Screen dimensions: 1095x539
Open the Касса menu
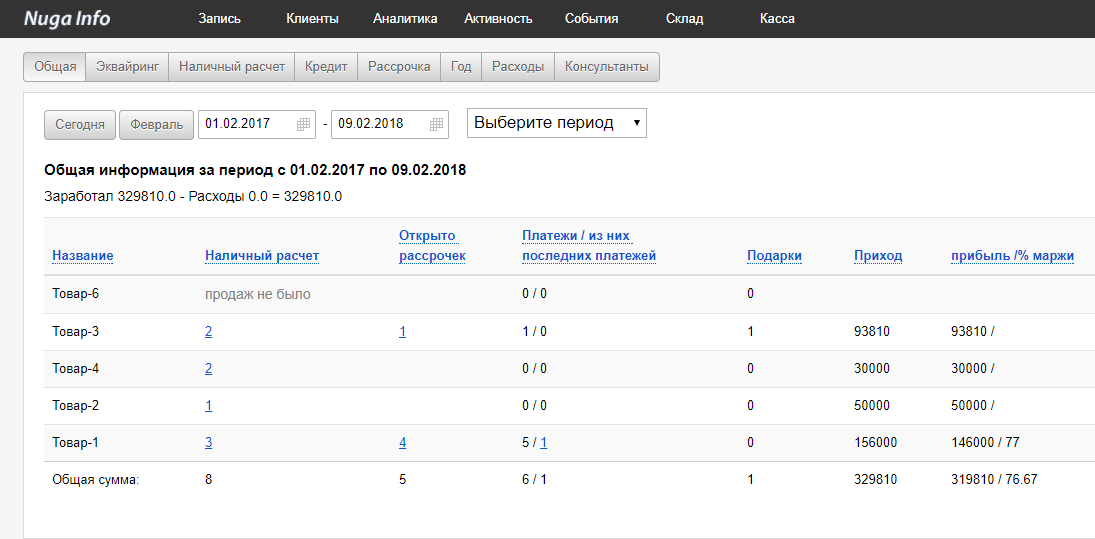click(x=777, y=18)
